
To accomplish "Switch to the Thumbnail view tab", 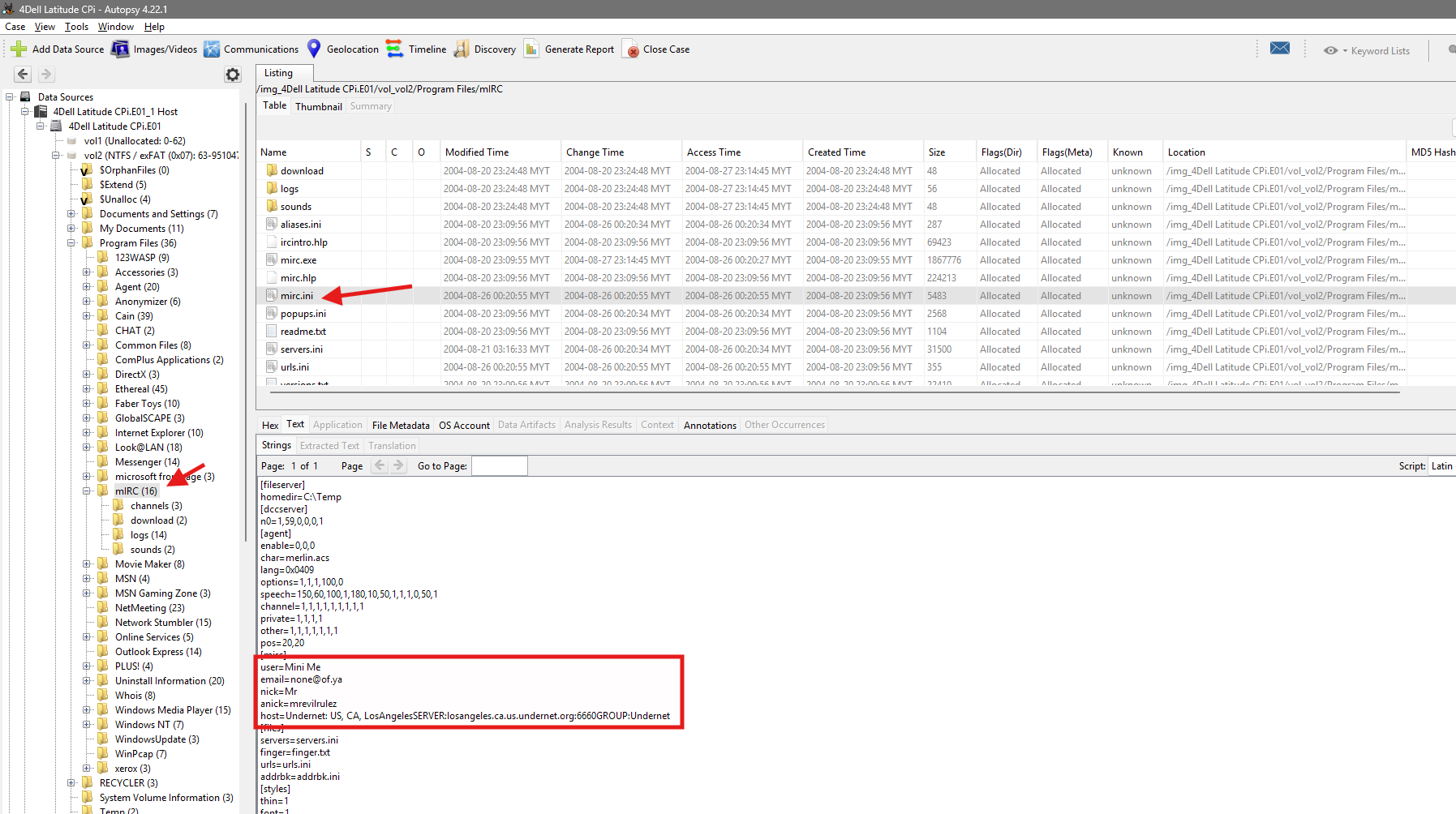I will 319,106.
